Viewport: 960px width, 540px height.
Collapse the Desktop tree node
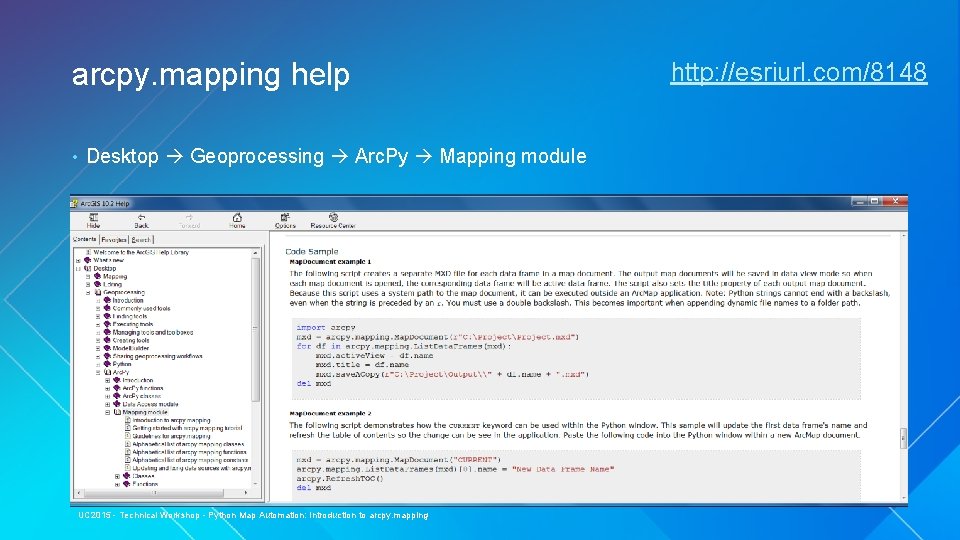click(78, 268)
